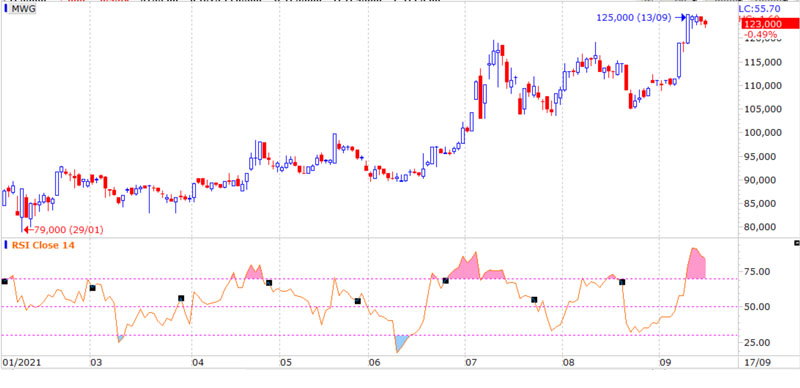Click the small square icon atop the RSI pane
Viewport: 800px width, 388px height.
pyautogui.click(x=797, y=242)
